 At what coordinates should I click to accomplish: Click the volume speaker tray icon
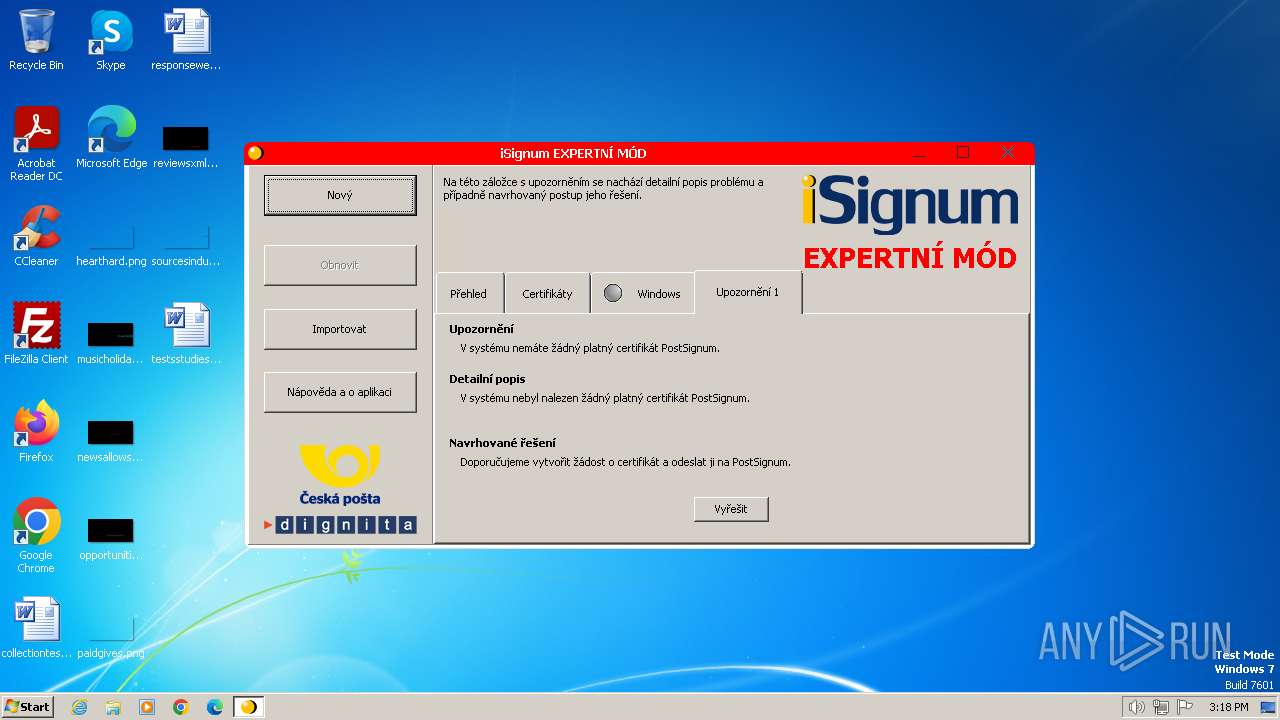coord(1136,707)
